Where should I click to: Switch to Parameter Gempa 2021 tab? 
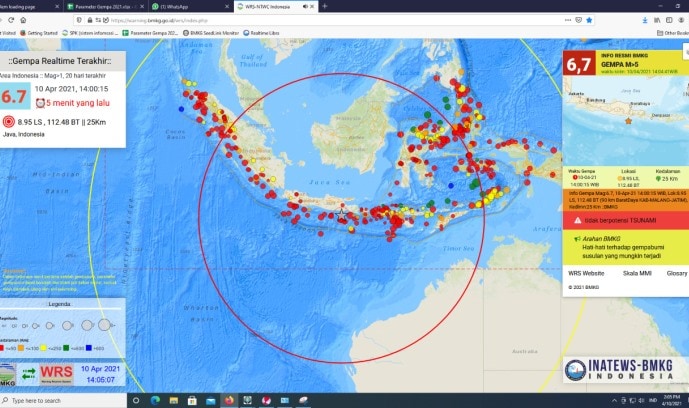pyautogui.click(x=105, y=6)
